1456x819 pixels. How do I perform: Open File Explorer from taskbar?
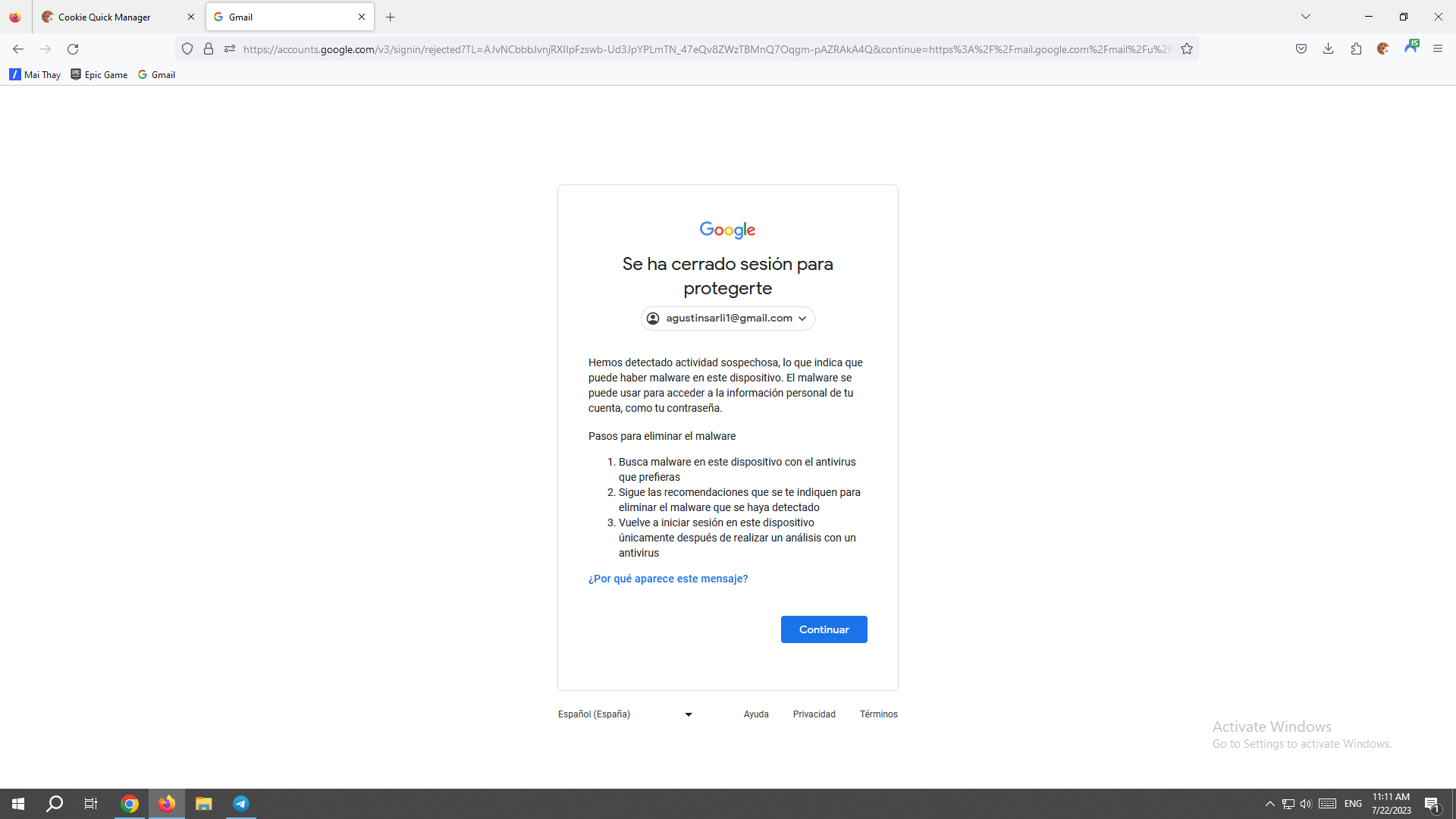[203, 804]
